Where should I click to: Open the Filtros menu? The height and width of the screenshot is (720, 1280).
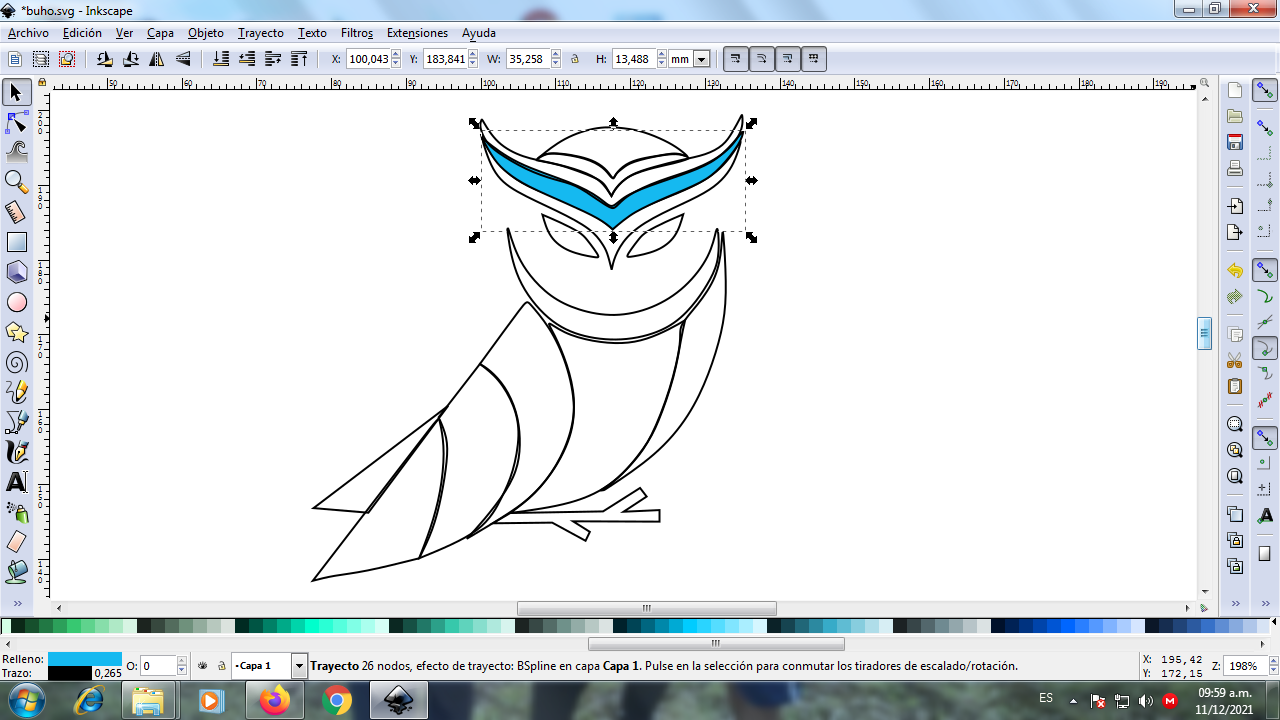click(357, 33)
